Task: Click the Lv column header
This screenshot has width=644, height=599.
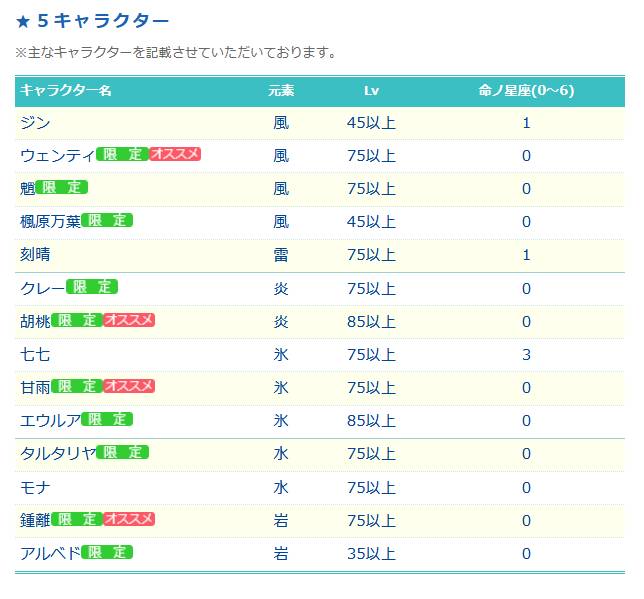Action: pyautogui.click(x=371, y=91)
